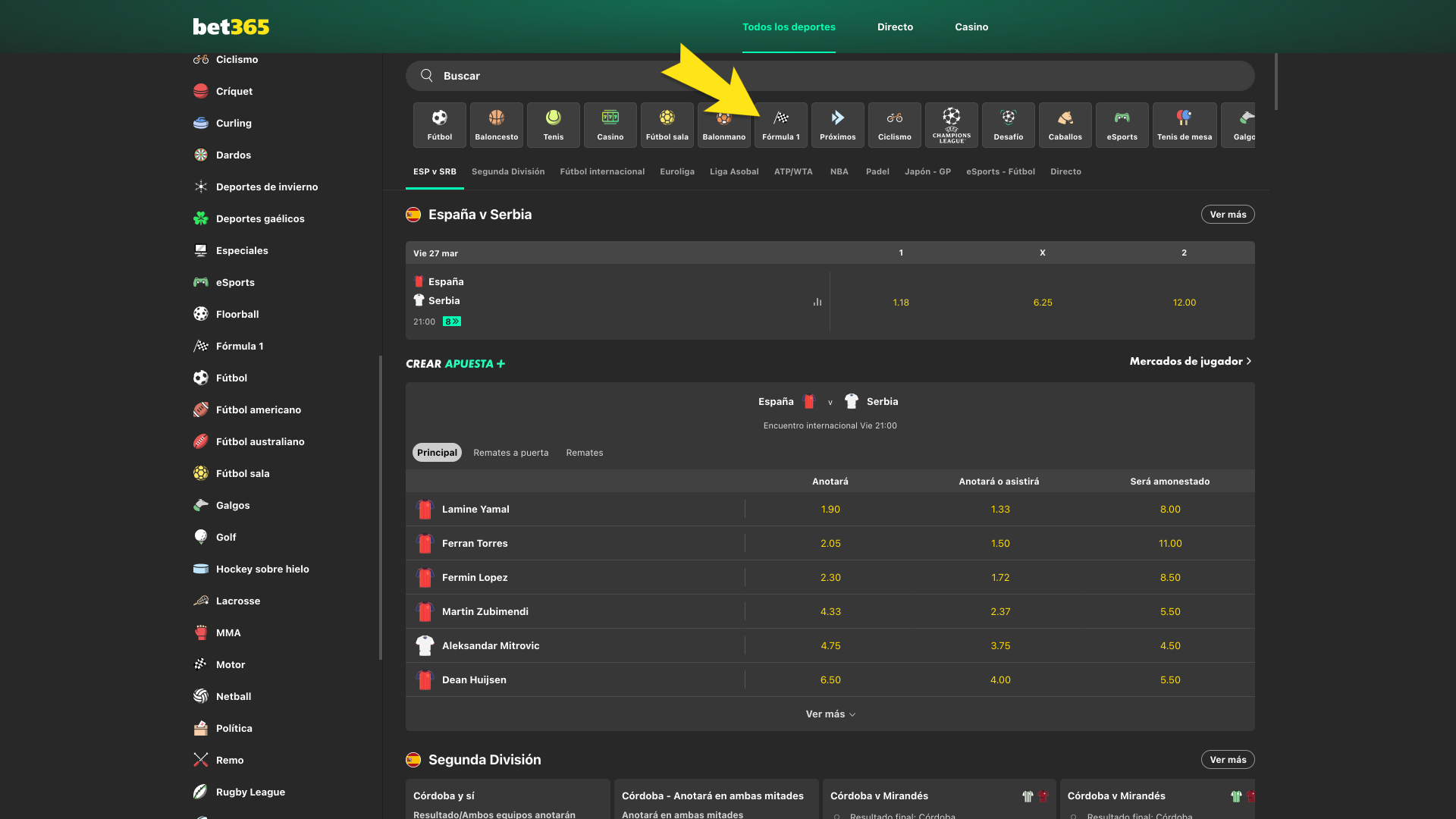Open the Ciclismo sport tile

tap(894, 125)
